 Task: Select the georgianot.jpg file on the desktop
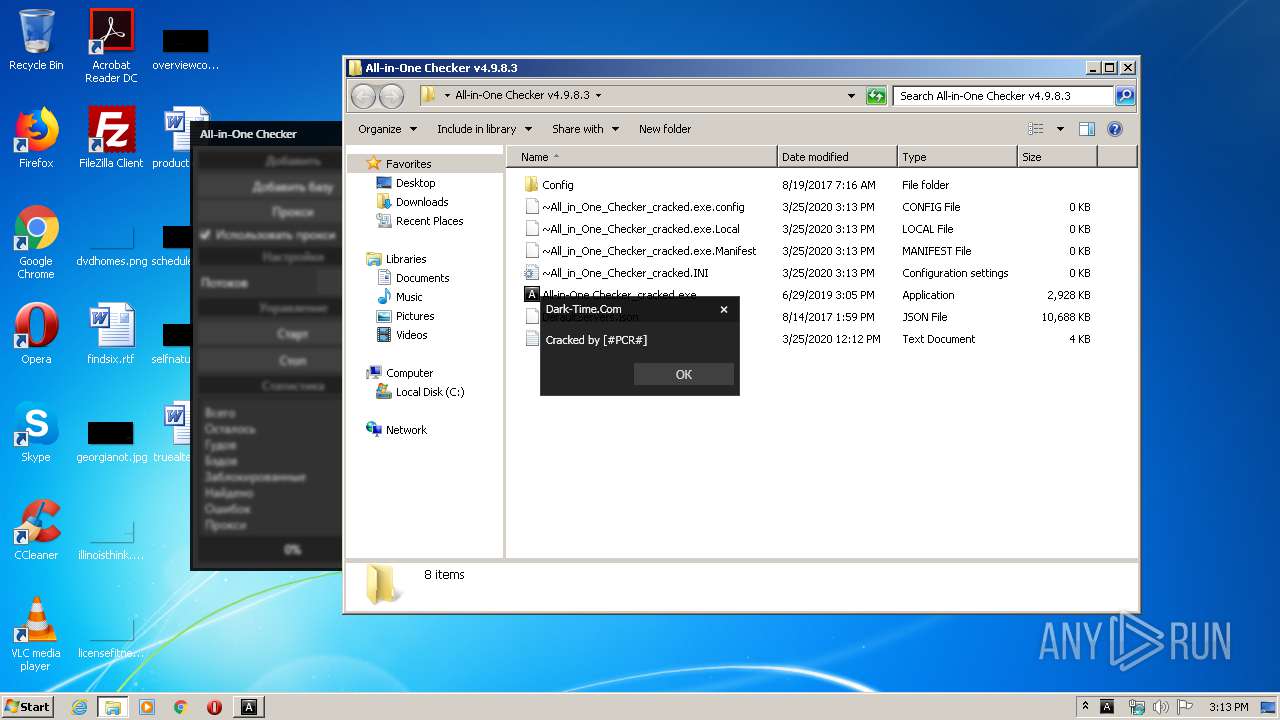[x=111, y=438]
